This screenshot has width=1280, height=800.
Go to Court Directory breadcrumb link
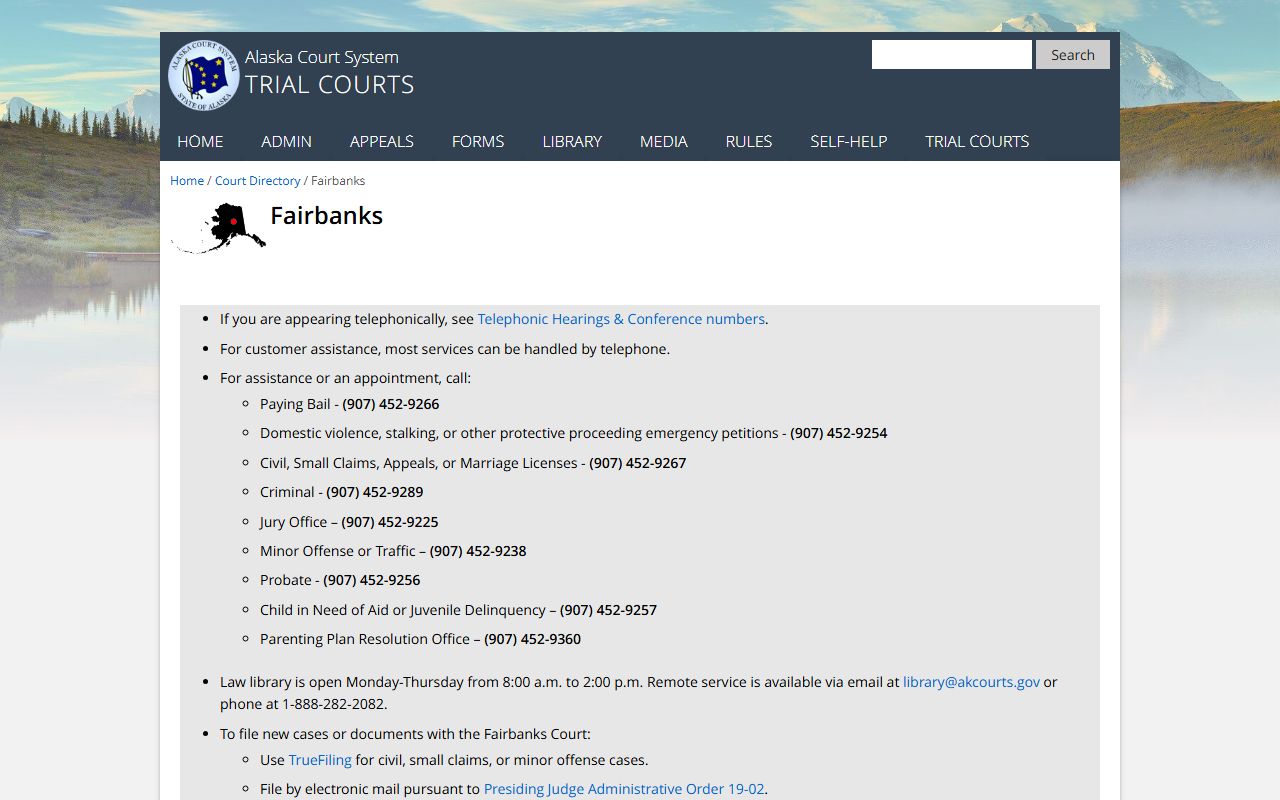coord(257,181)
